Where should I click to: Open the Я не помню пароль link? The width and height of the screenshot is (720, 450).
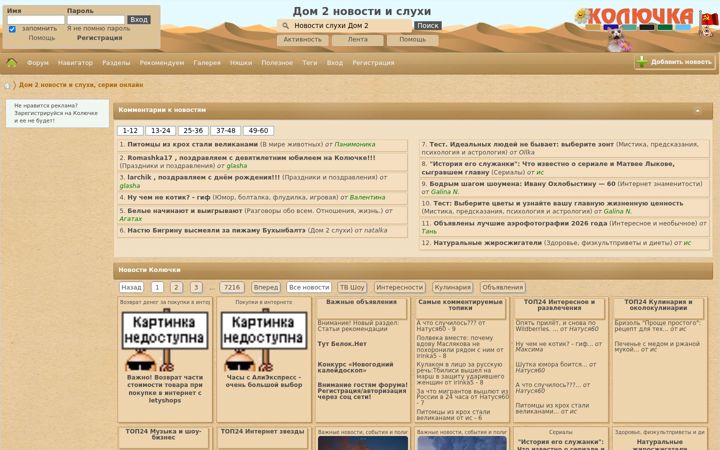click(x=98, y=28)
